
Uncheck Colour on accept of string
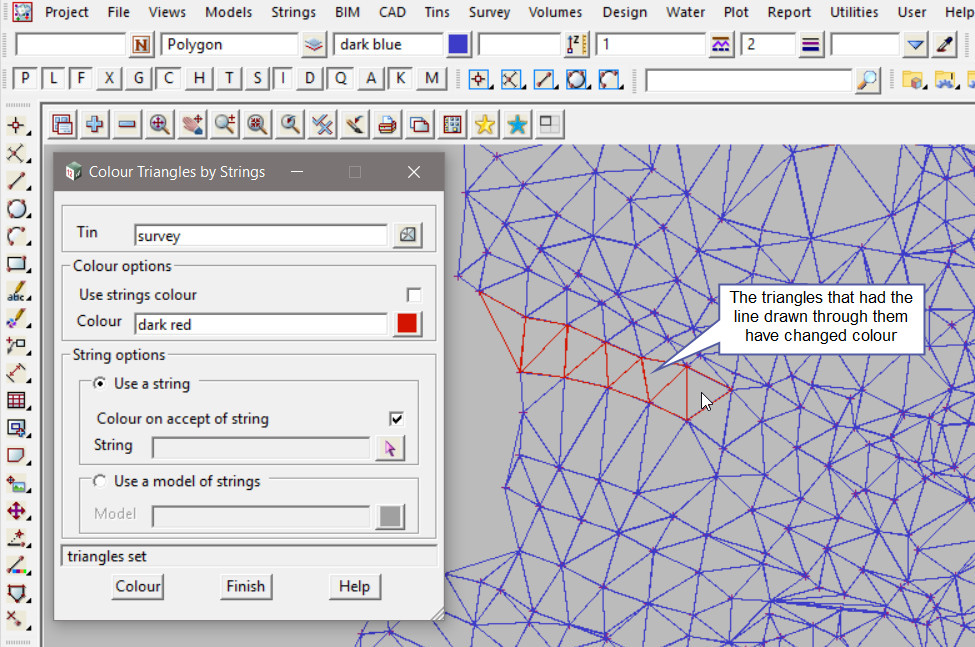click(x=396, y=418)
